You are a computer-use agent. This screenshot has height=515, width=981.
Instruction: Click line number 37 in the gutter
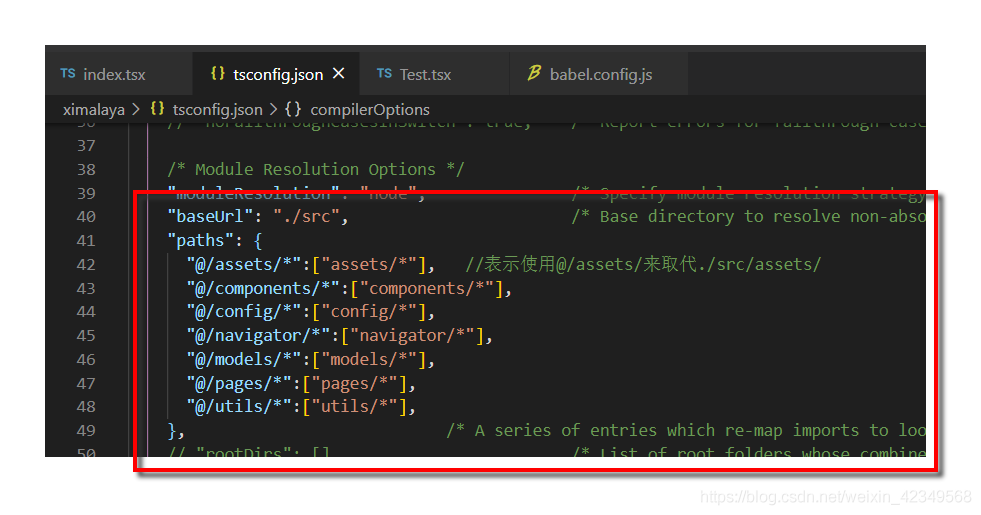click(x=86, y=146)
